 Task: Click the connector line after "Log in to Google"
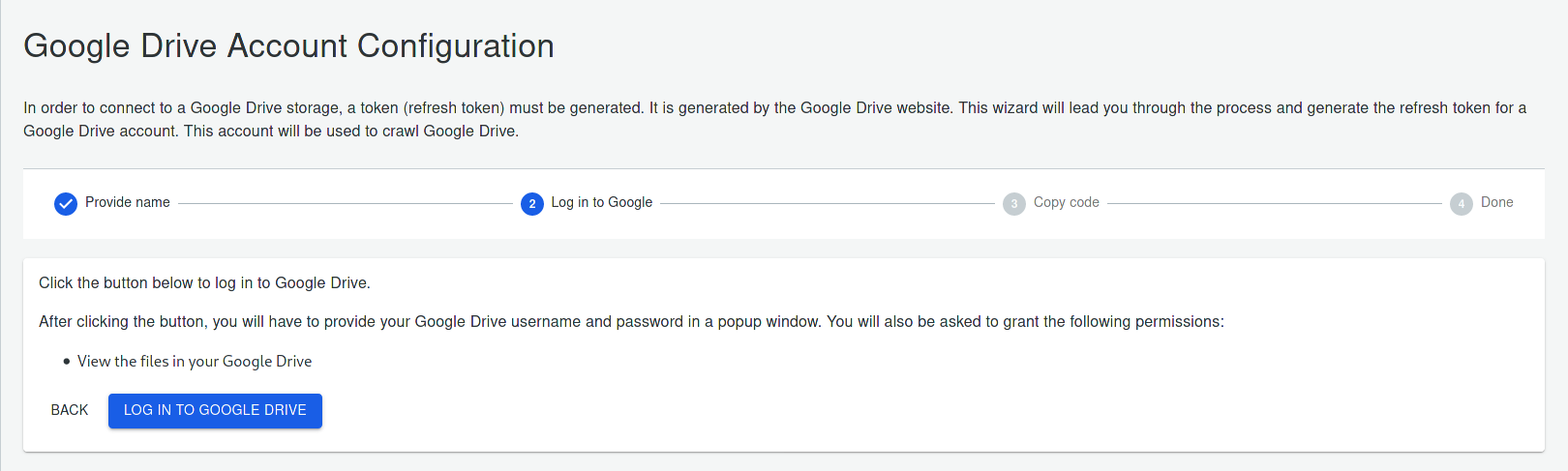827,203
